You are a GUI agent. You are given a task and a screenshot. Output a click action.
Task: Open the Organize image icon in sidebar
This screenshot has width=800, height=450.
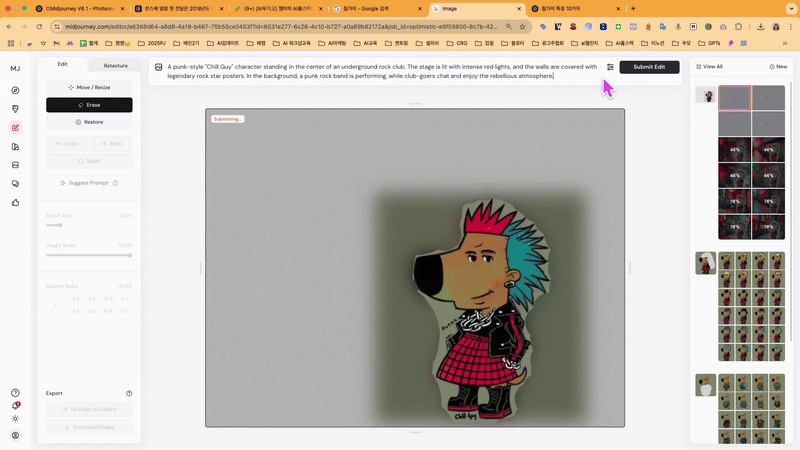[15, 165]
